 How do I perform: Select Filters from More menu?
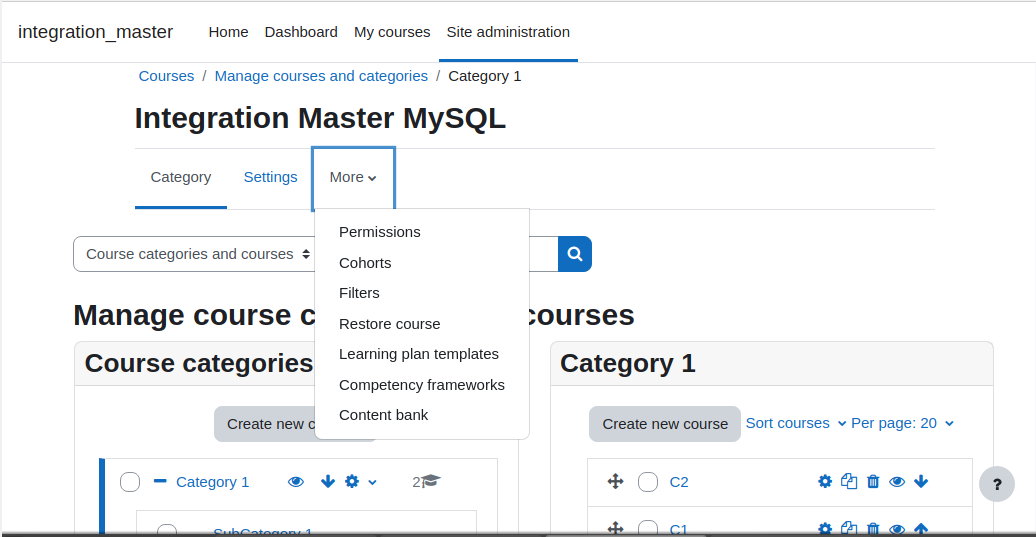[359, 293]
